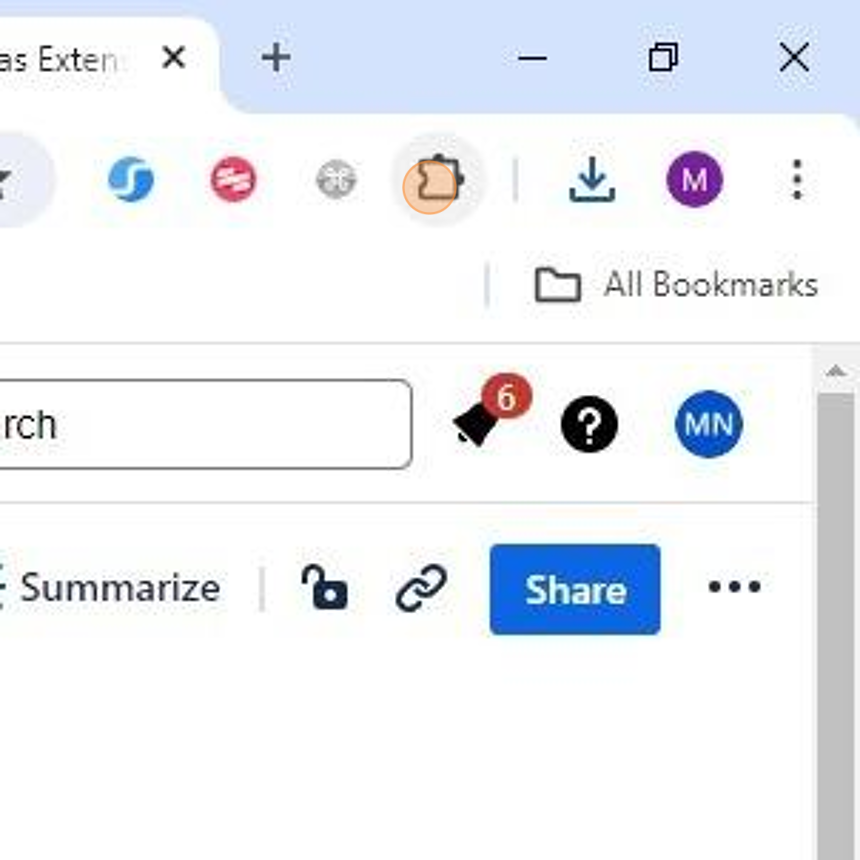The height and width of the screenshot is (860, 860).
Task: Open the Chrome Extensions puzzle icon
Action: tap(438, 182)
